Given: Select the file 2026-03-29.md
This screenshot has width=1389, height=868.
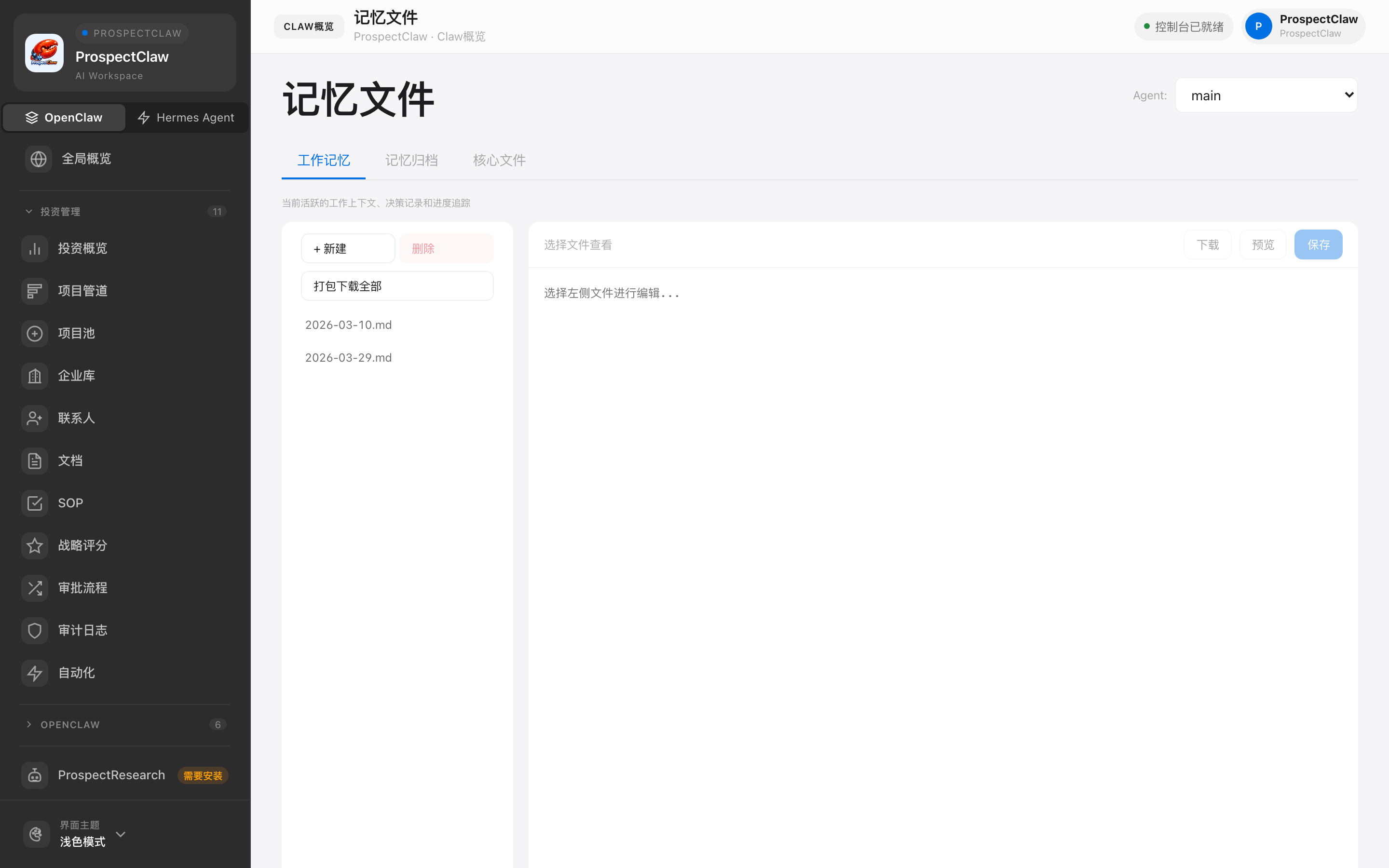Looking at the screenshot, I should coord(348,357).
